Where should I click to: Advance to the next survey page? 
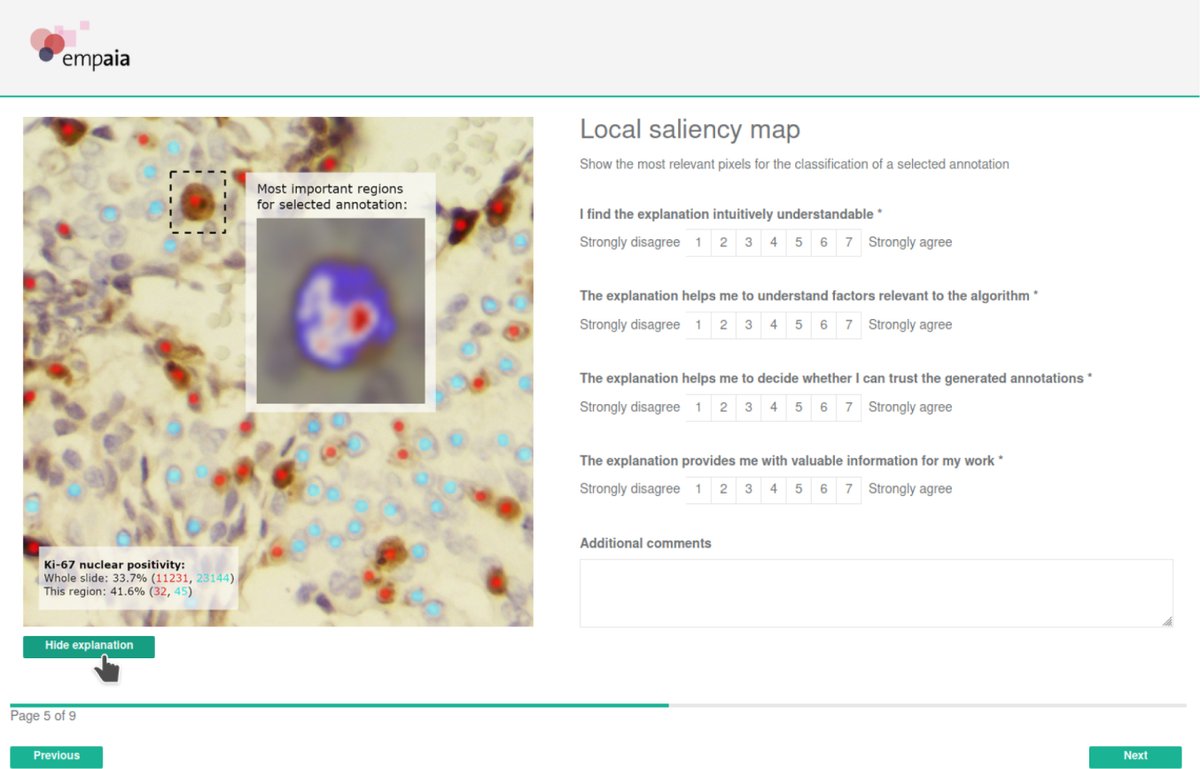[1134, 756]
